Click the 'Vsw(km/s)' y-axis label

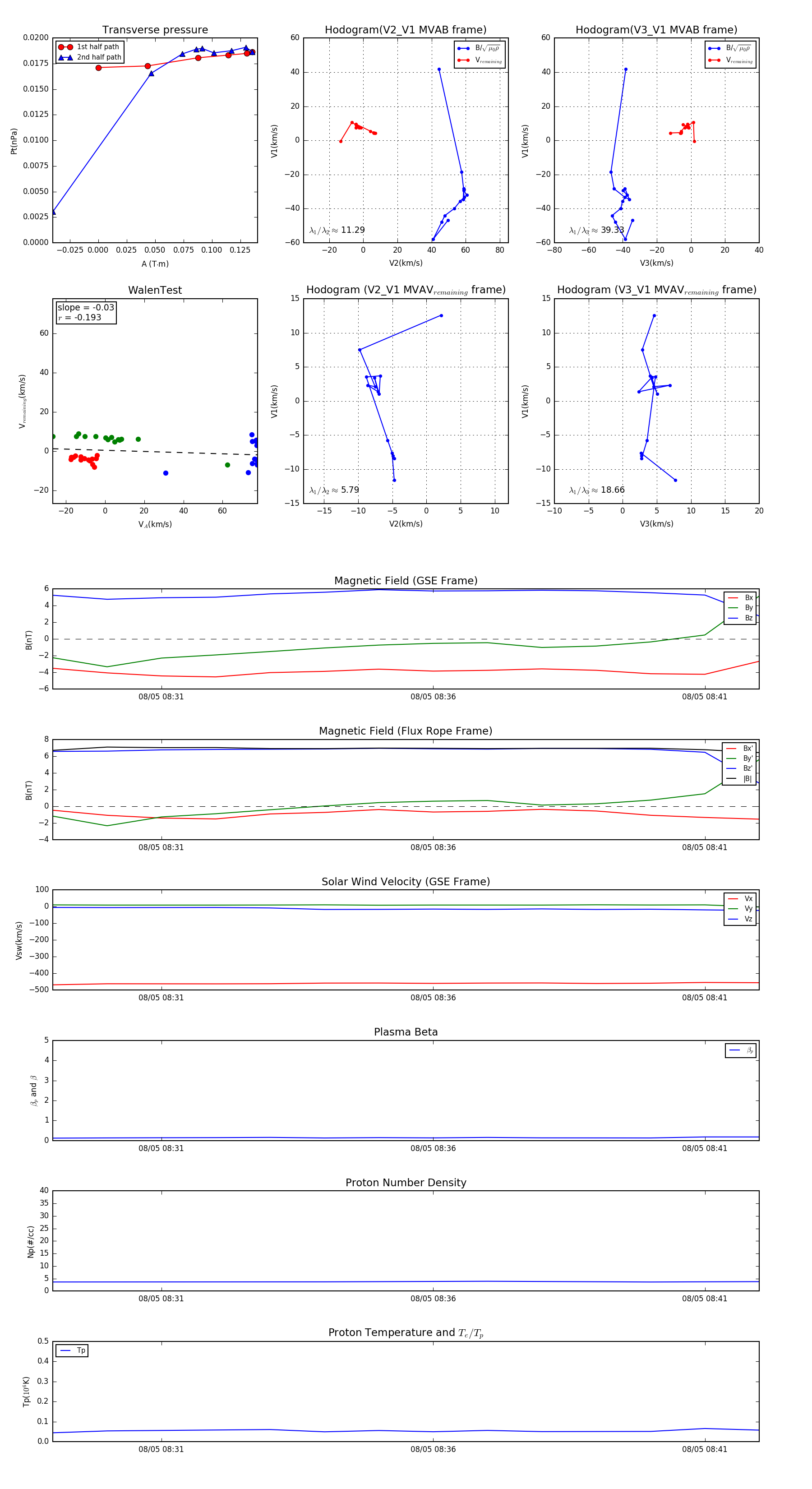coord(19,940)
